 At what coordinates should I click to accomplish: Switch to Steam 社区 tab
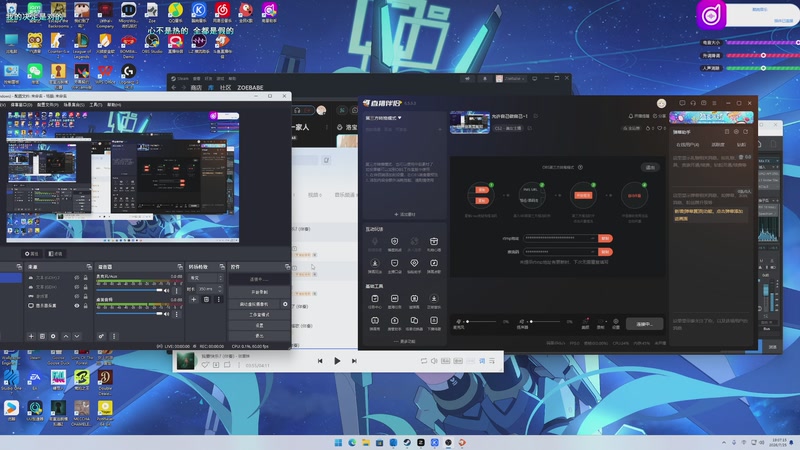[225, 88]
